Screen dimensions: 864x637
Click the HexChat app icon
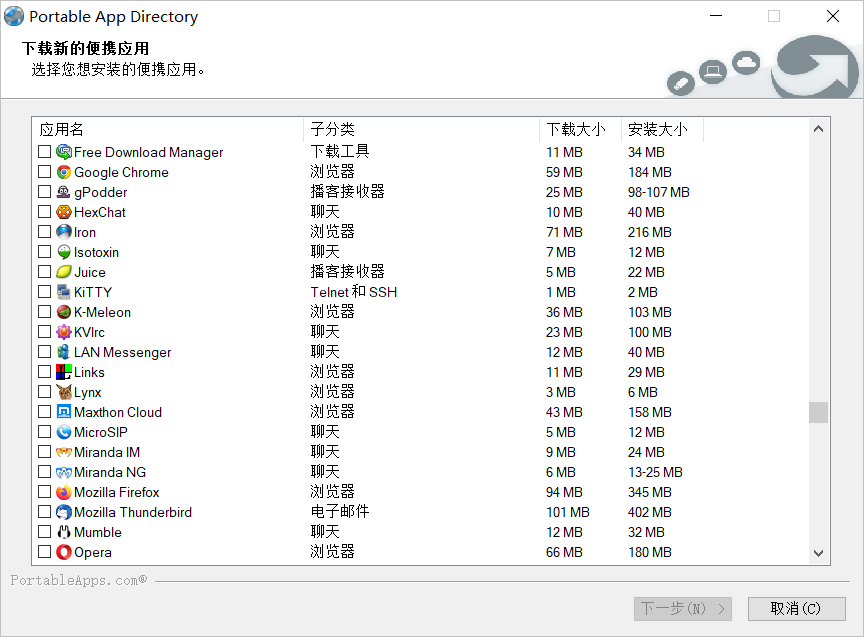[64, 212]
